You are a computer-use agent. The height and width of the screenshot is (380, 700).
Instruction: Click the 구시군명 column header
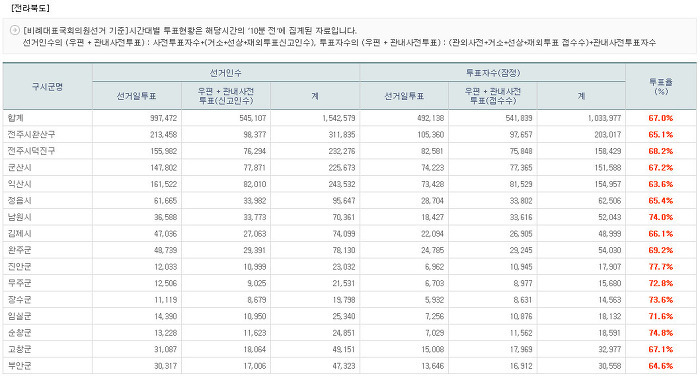tap(47, 87)
